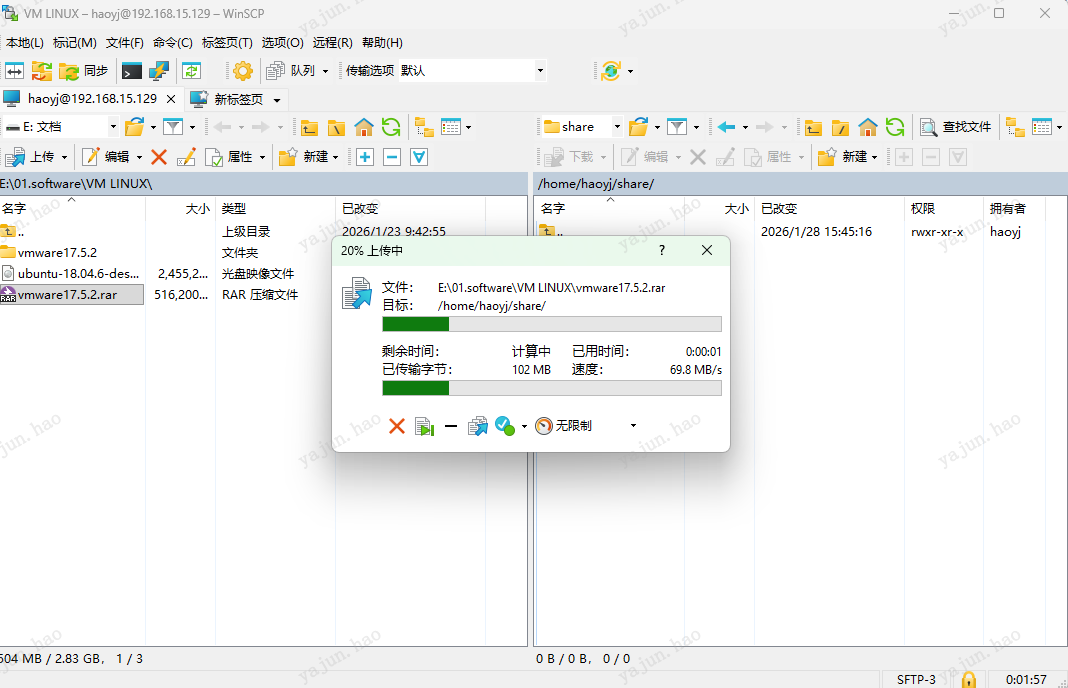
Task: Refresh the remote panel
Action: pyautogui.click(x=894, y=127)
